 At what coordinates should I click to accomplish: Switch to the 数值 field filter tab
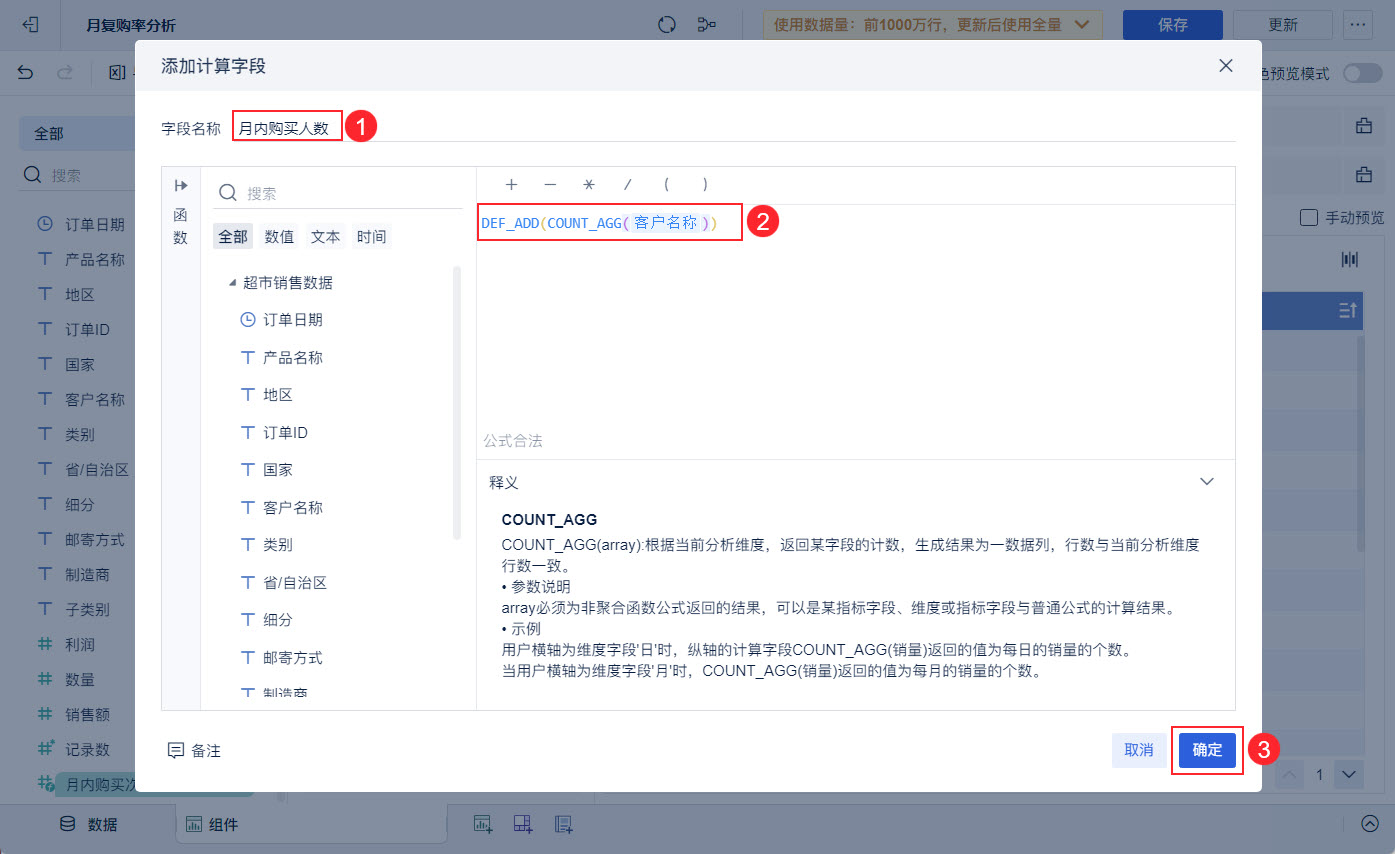279,237
